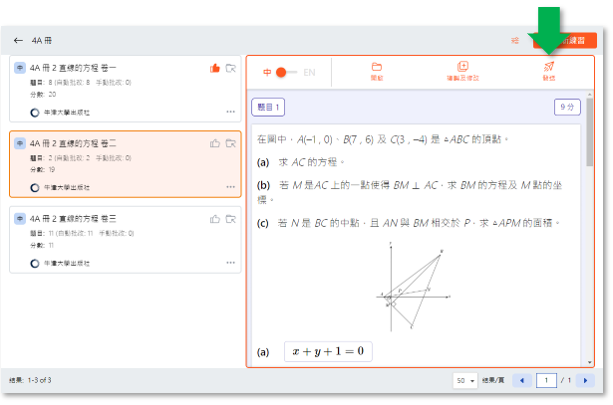Screen dimensions: 613x405
Task: Toggle bookmark flag on 卷一 card
Action: [x=231, y=68]
